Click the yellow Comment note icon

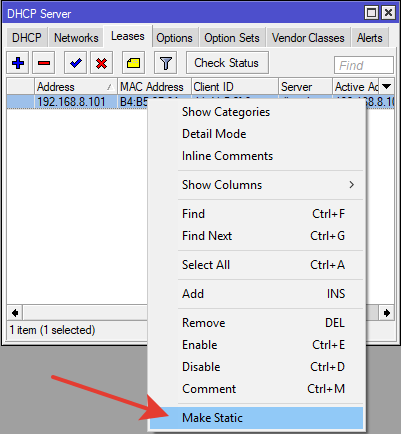[x=133, y=63]
